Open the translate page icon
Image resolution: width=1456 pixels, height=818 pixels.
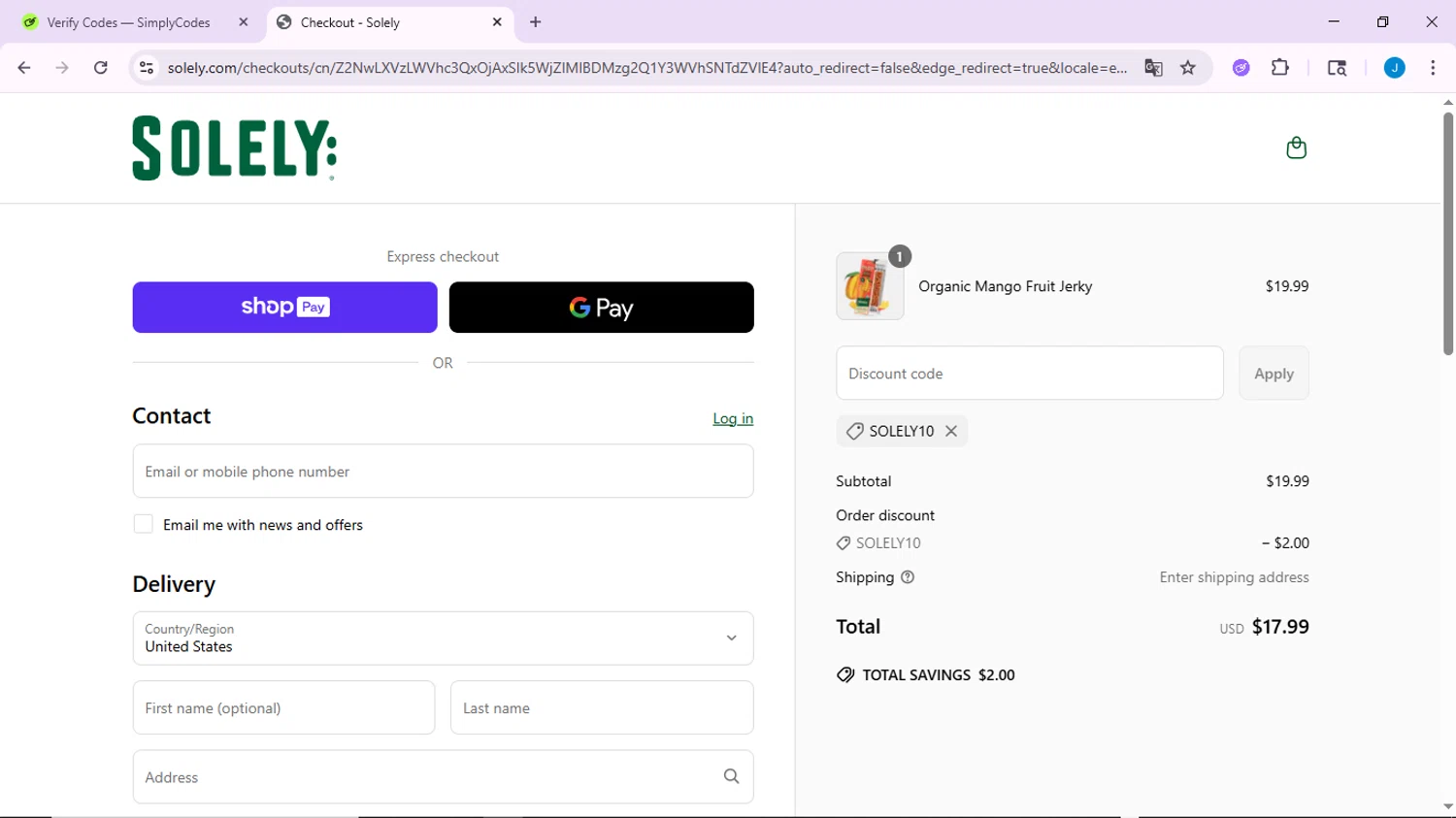[1153, 68]
